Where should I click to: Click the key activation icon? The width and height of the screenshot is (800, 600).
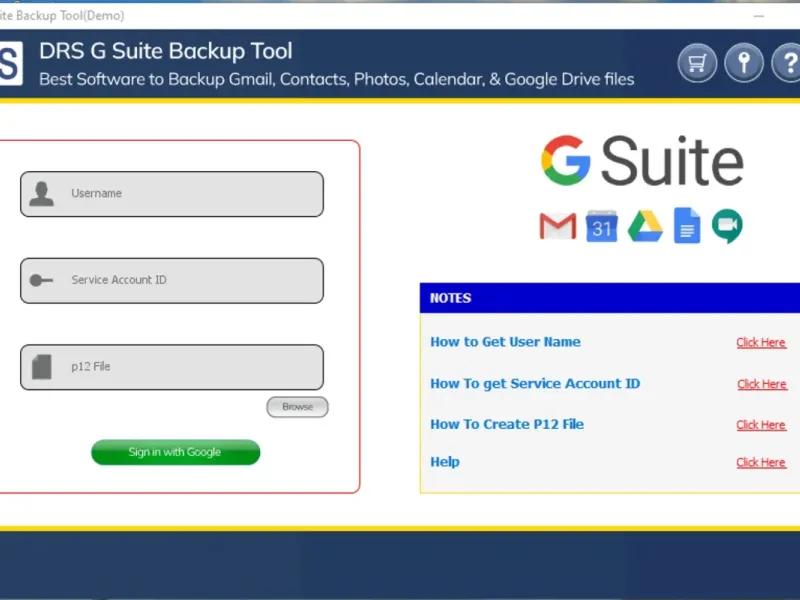744,63
